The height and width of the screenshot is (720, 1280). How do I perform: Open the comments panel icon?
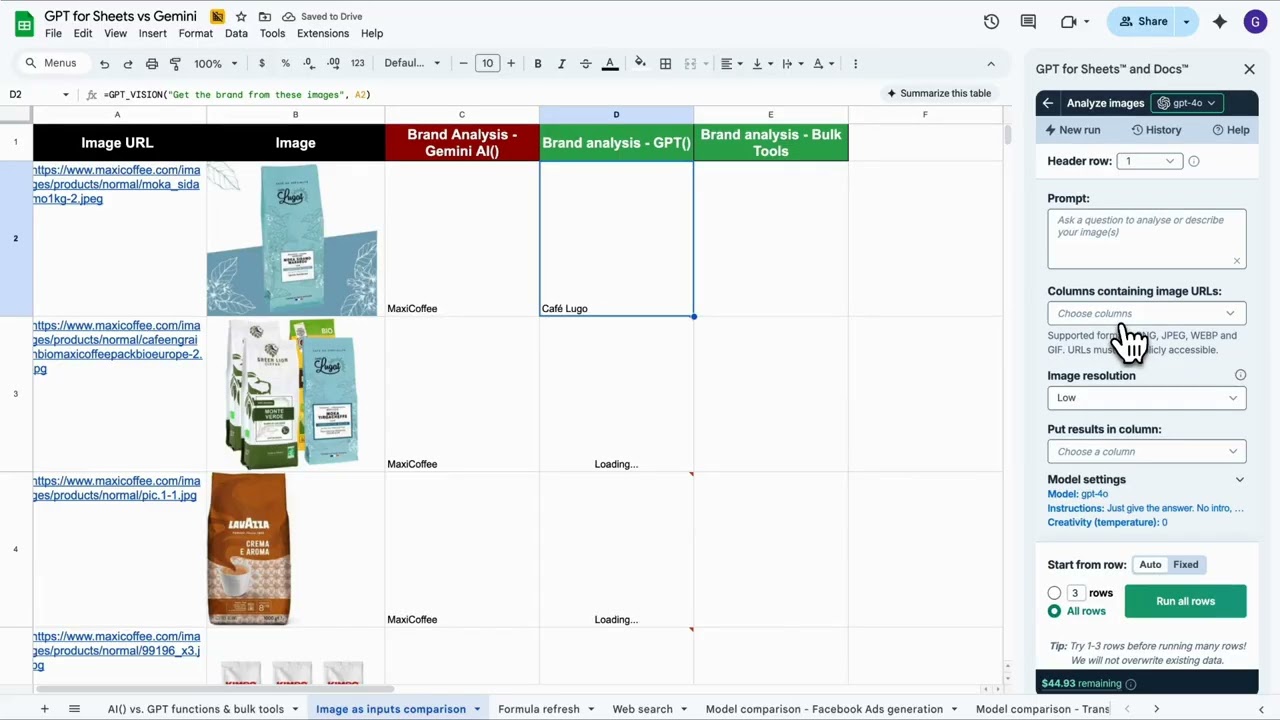[1028, 21]
